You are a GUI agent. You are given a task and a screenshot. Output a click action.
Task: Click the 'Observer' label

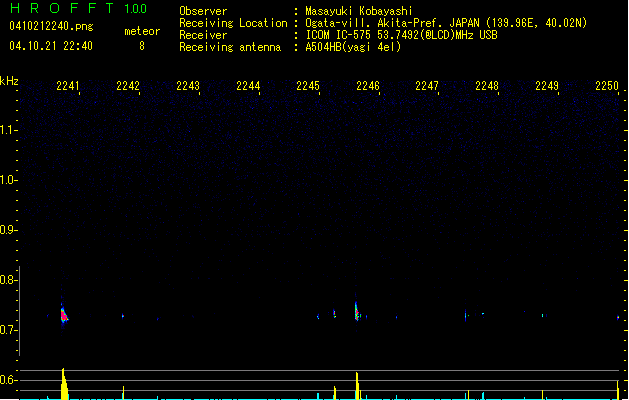(x=203, y=11)
